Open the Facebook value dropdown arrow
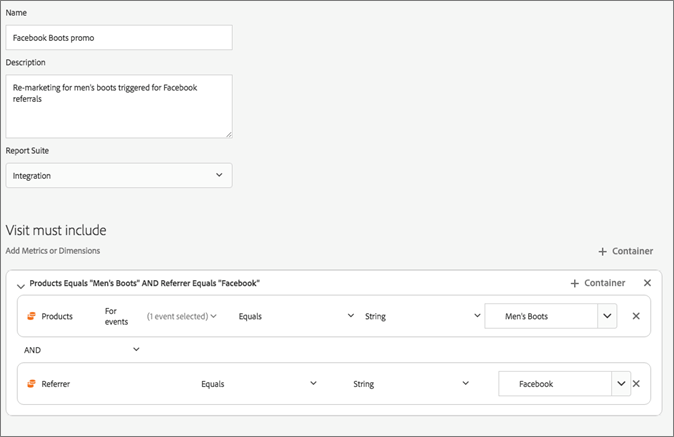Image resolution: width=674 pixels, height=437 pixels. 620,383
